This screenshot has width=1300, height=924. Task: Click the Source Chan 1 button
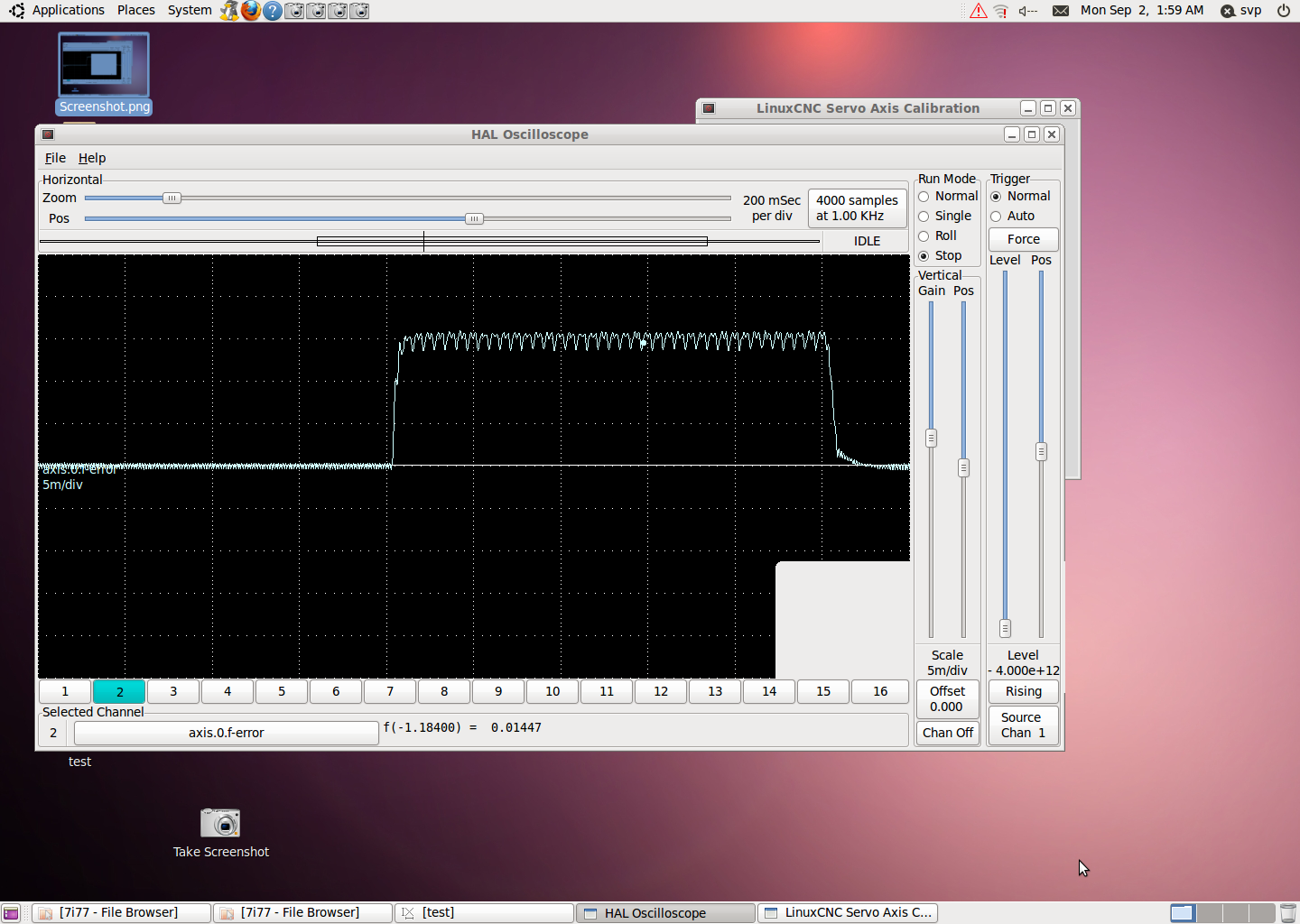tap(1024, 725)
